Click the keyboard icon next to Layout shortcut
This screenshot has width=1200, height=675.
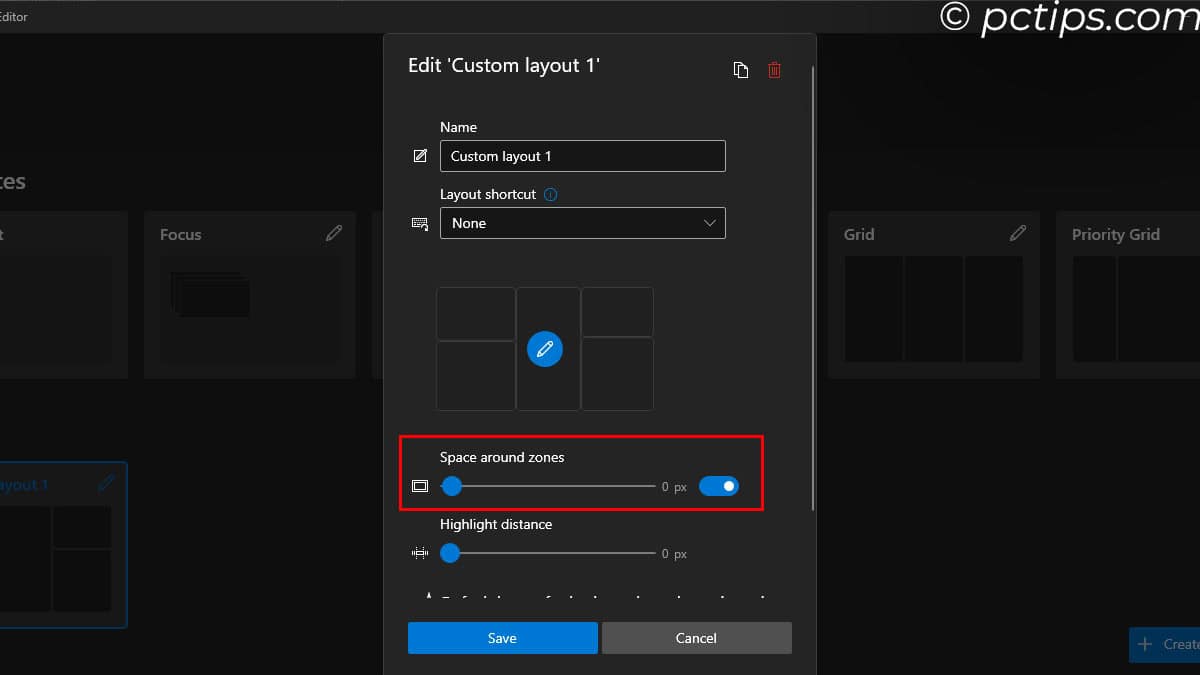click(419, 223)
